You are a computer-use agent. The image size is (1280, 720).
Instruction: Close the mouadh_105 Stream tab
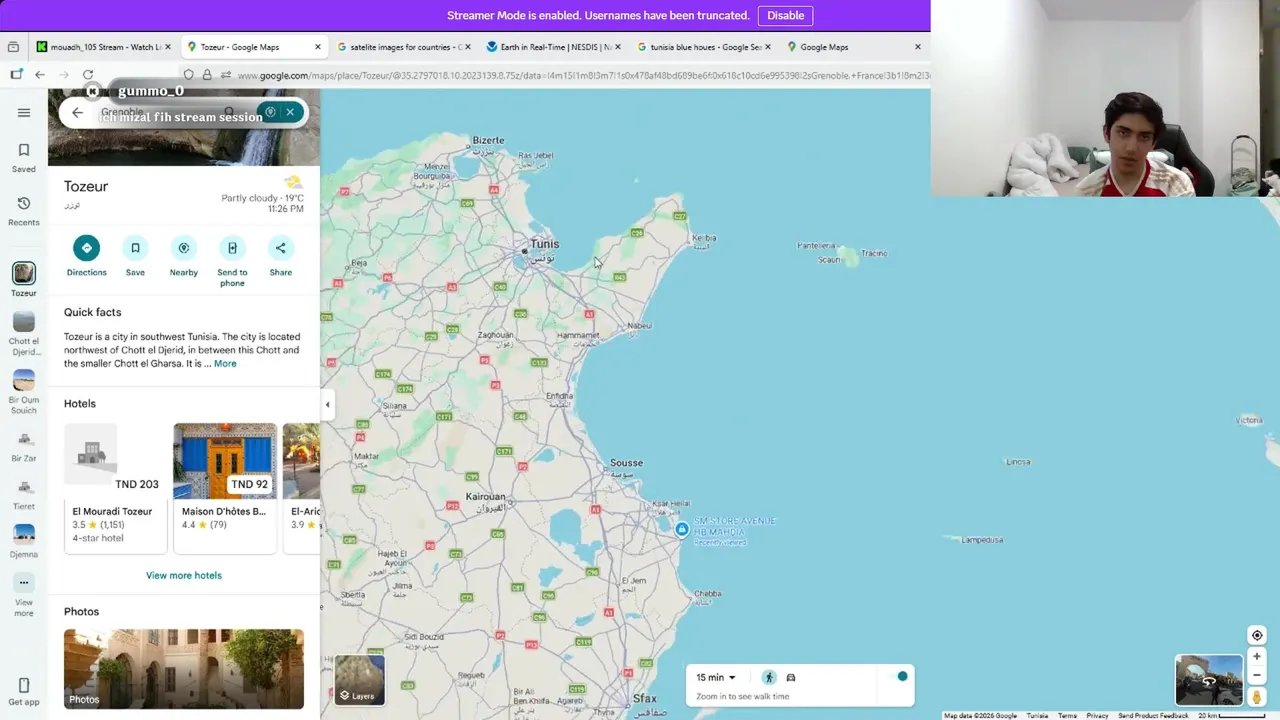pos(167,47)
